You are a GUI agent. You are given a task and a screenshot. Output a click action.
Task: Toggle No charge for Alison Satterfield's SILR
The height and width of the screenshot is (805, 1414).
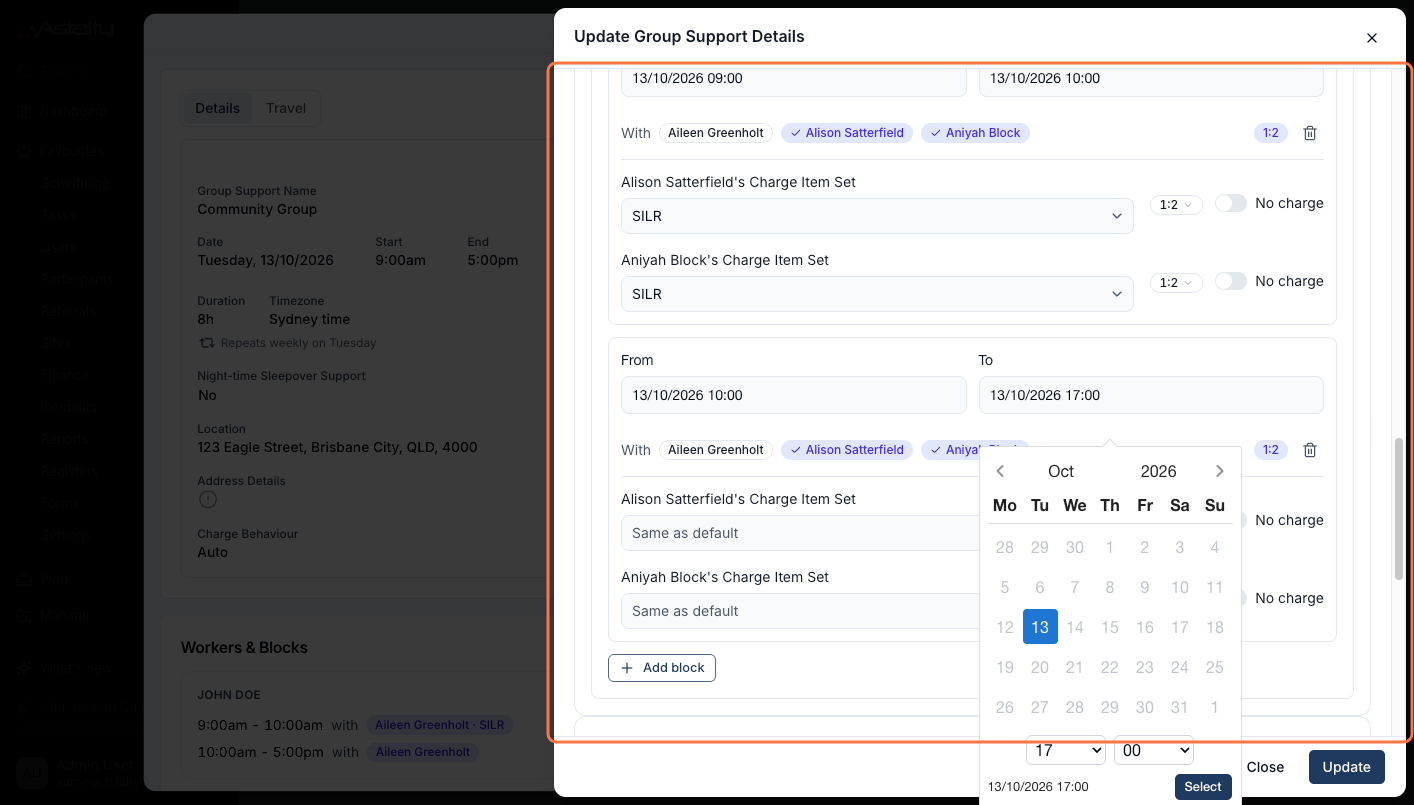[1231, 203]
